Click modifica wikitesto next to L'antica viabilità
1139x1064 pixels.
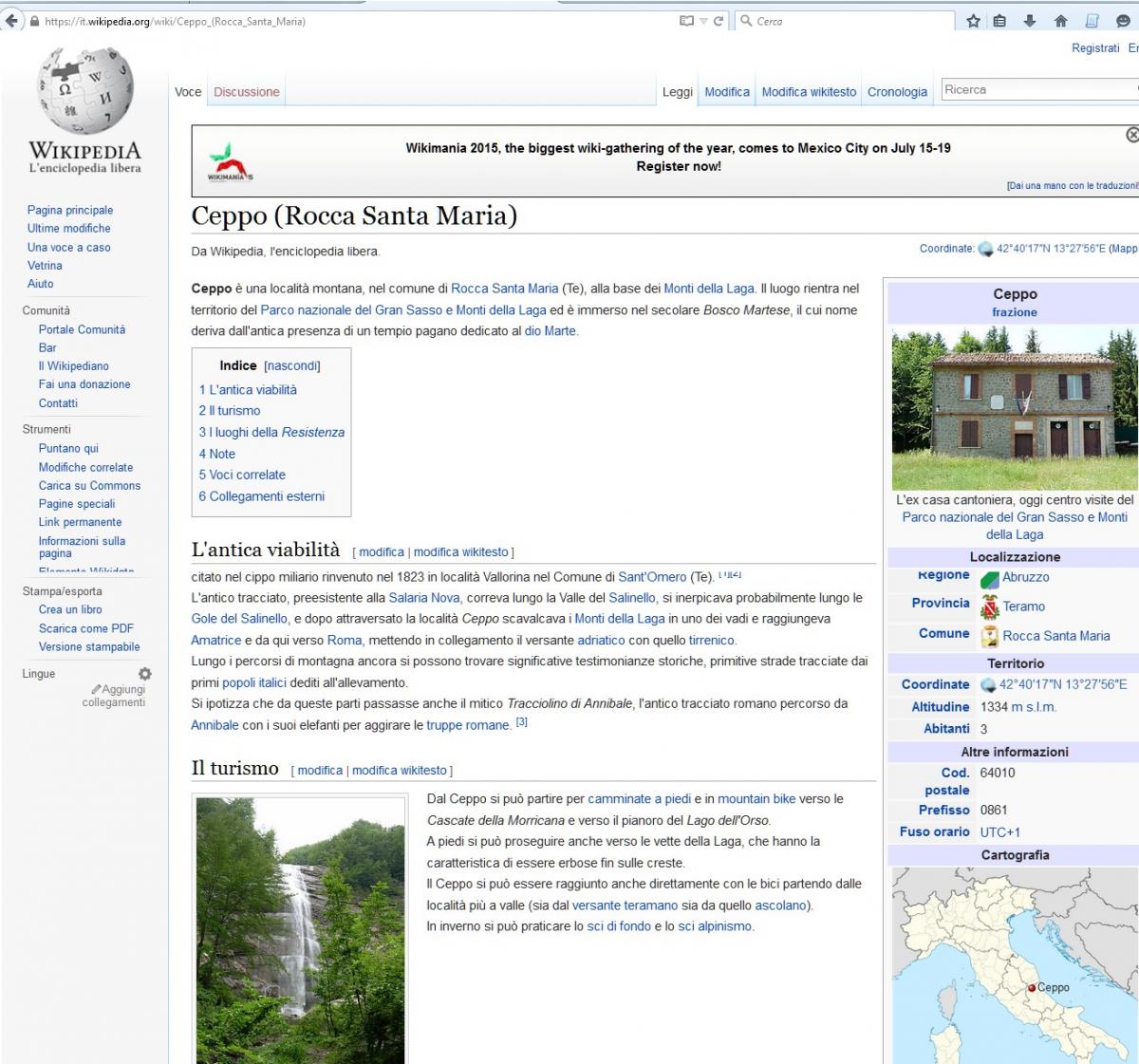pos(461,552)
